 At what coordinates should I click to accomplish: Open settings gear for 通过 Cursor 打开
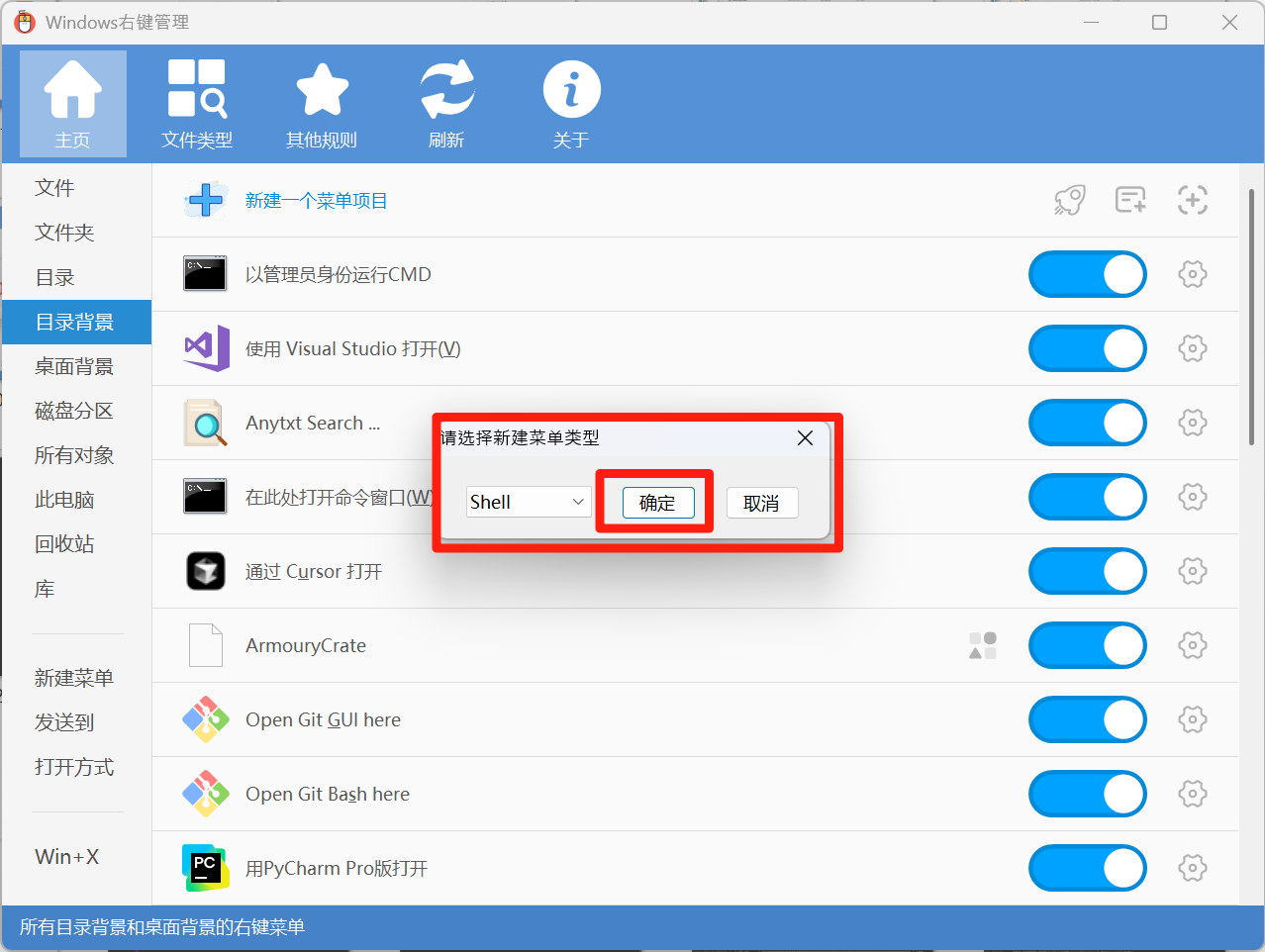(x=1193, y=571)
